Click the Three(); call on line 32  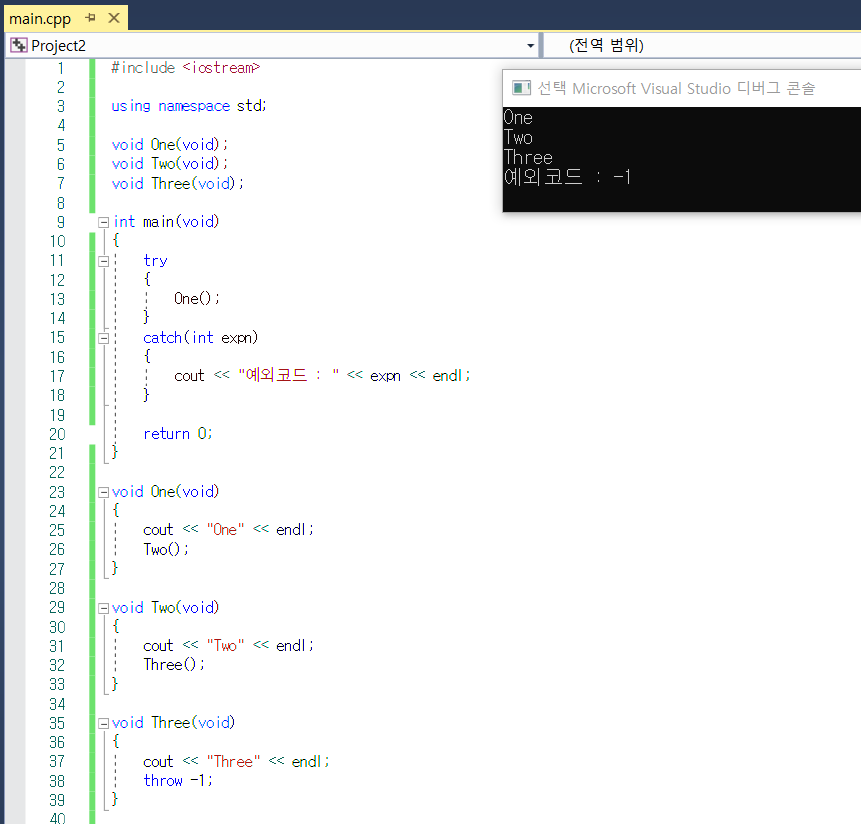(x=174, y=665)
